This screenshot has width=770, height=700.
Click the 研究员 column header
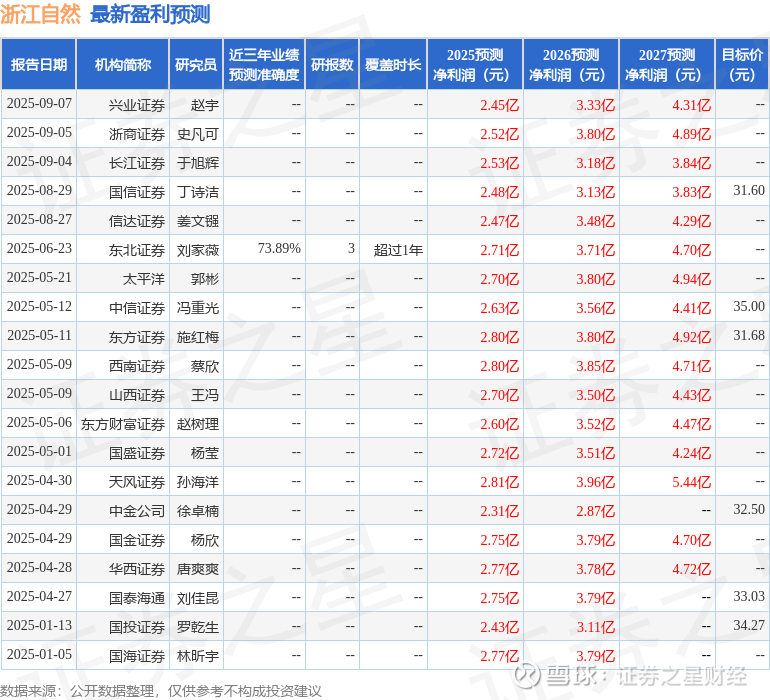196,65
